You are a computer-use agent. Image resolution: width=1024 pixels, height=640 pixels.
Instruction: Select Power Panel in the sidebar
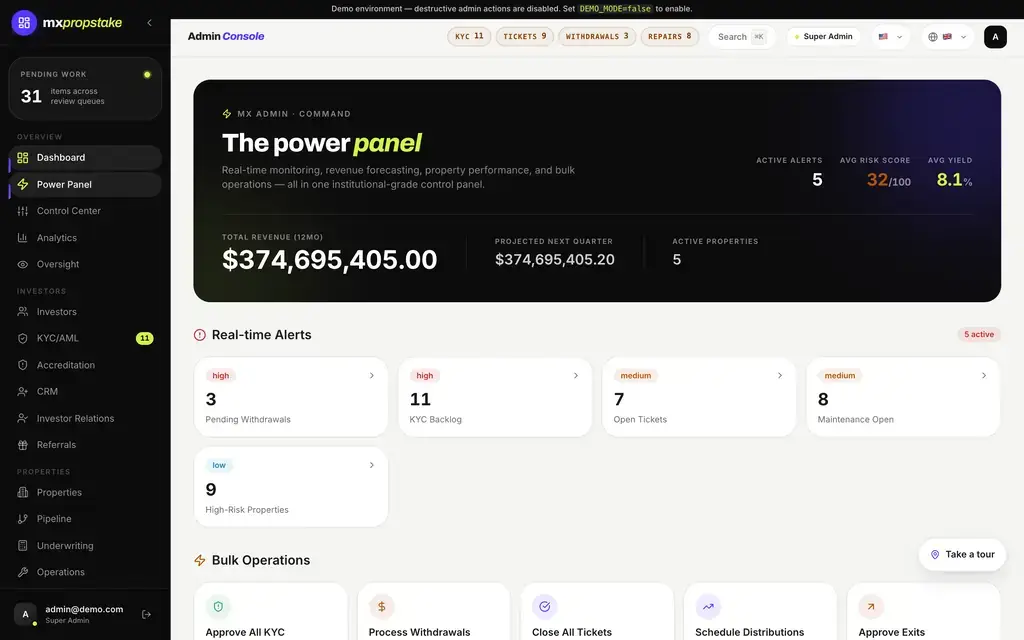(86, 184)
